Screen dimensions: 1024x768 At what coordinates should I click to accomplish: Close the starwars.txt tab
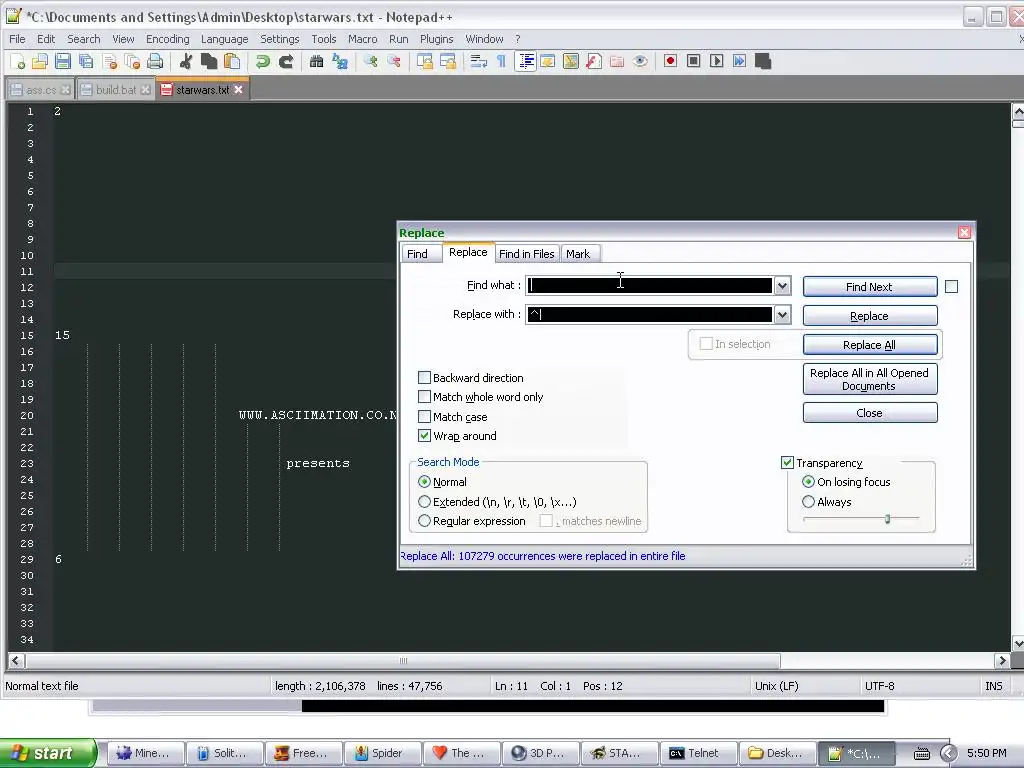[238, 89]
